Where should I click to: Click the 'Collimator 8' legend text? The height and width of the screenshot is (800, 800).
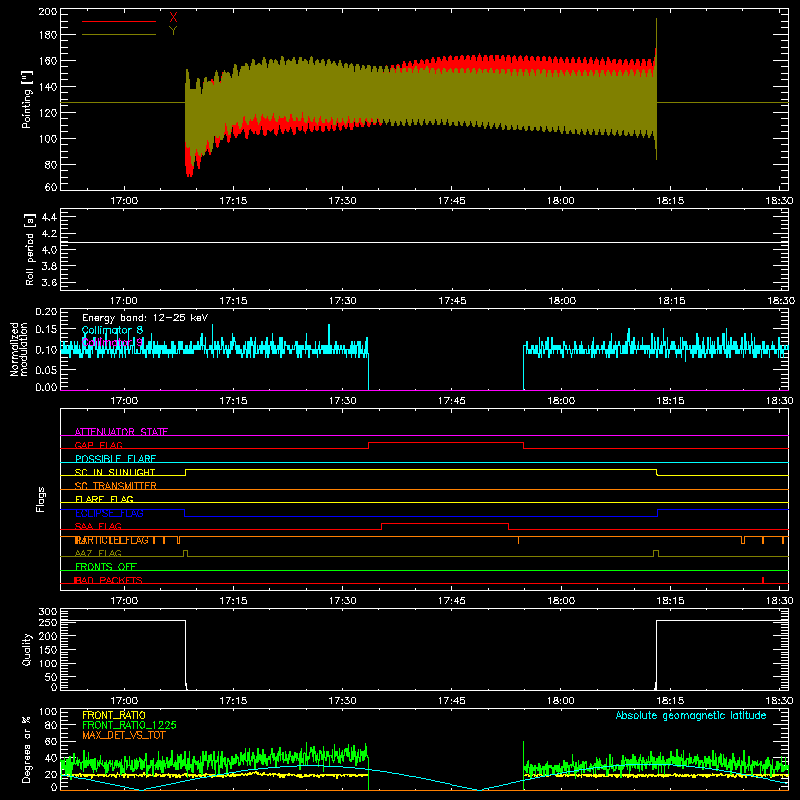pyautogui.click(x=112, y=331)
